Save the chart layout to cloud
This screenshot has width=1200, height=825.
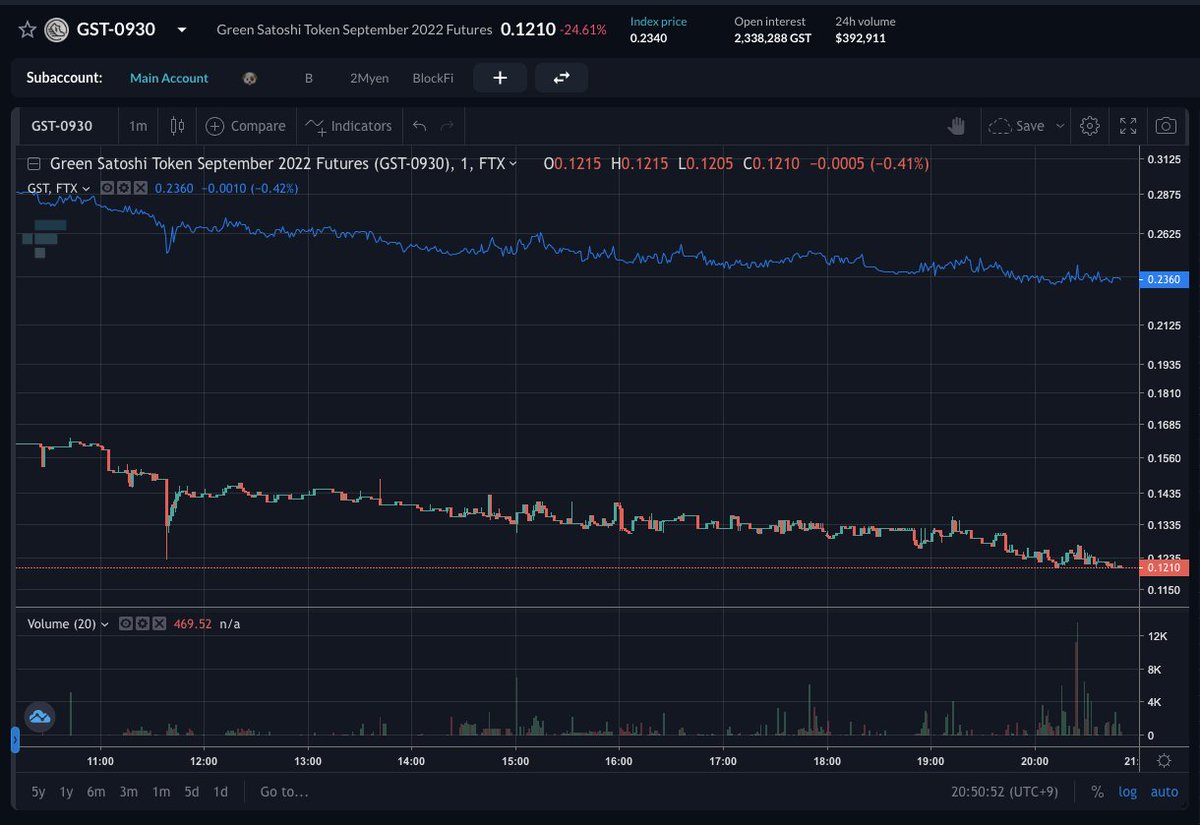1016,126
